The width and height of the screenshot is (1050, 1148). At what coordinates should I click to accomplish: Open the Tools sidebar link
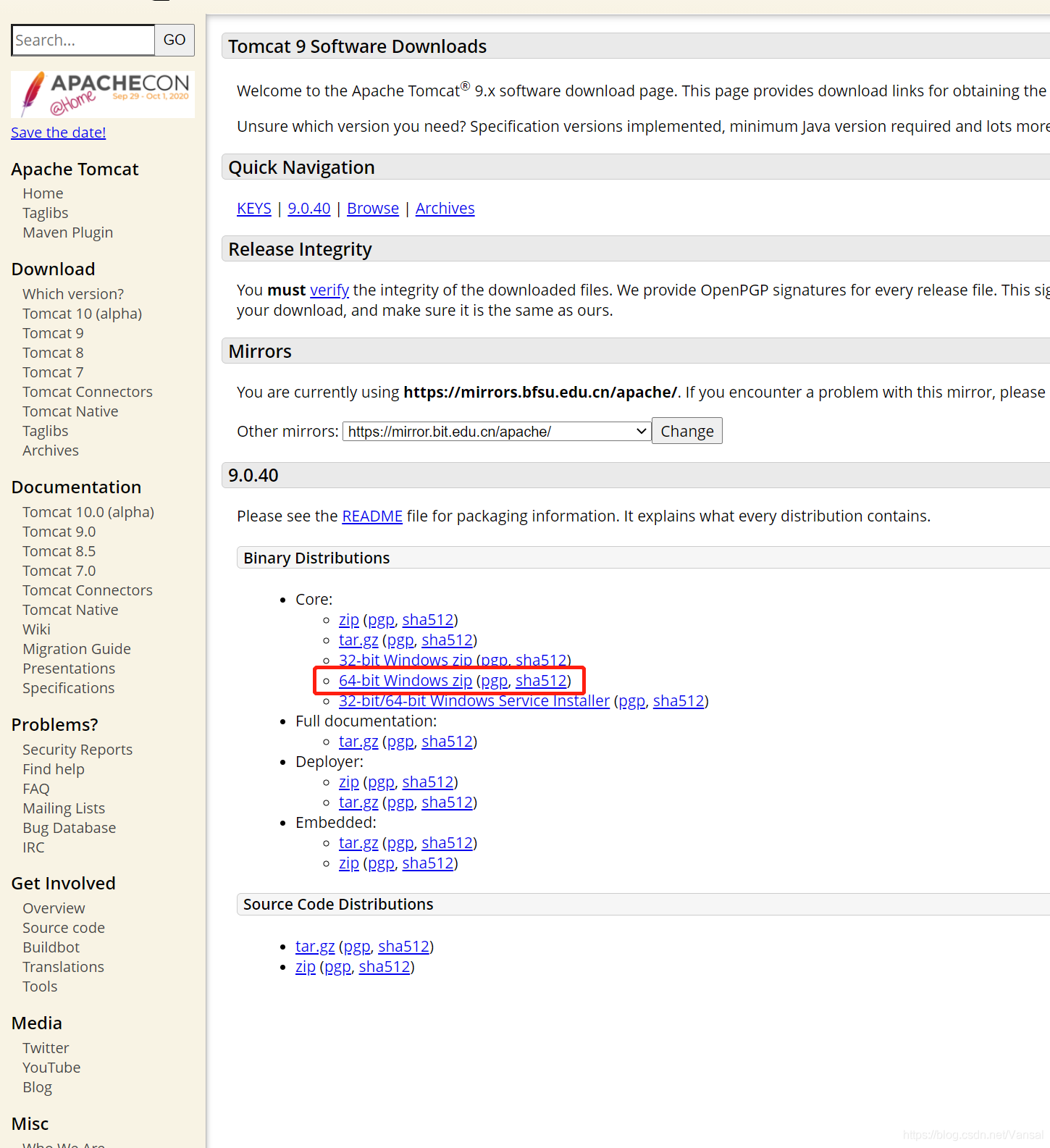pyautogui.click(x=40, y=986)
